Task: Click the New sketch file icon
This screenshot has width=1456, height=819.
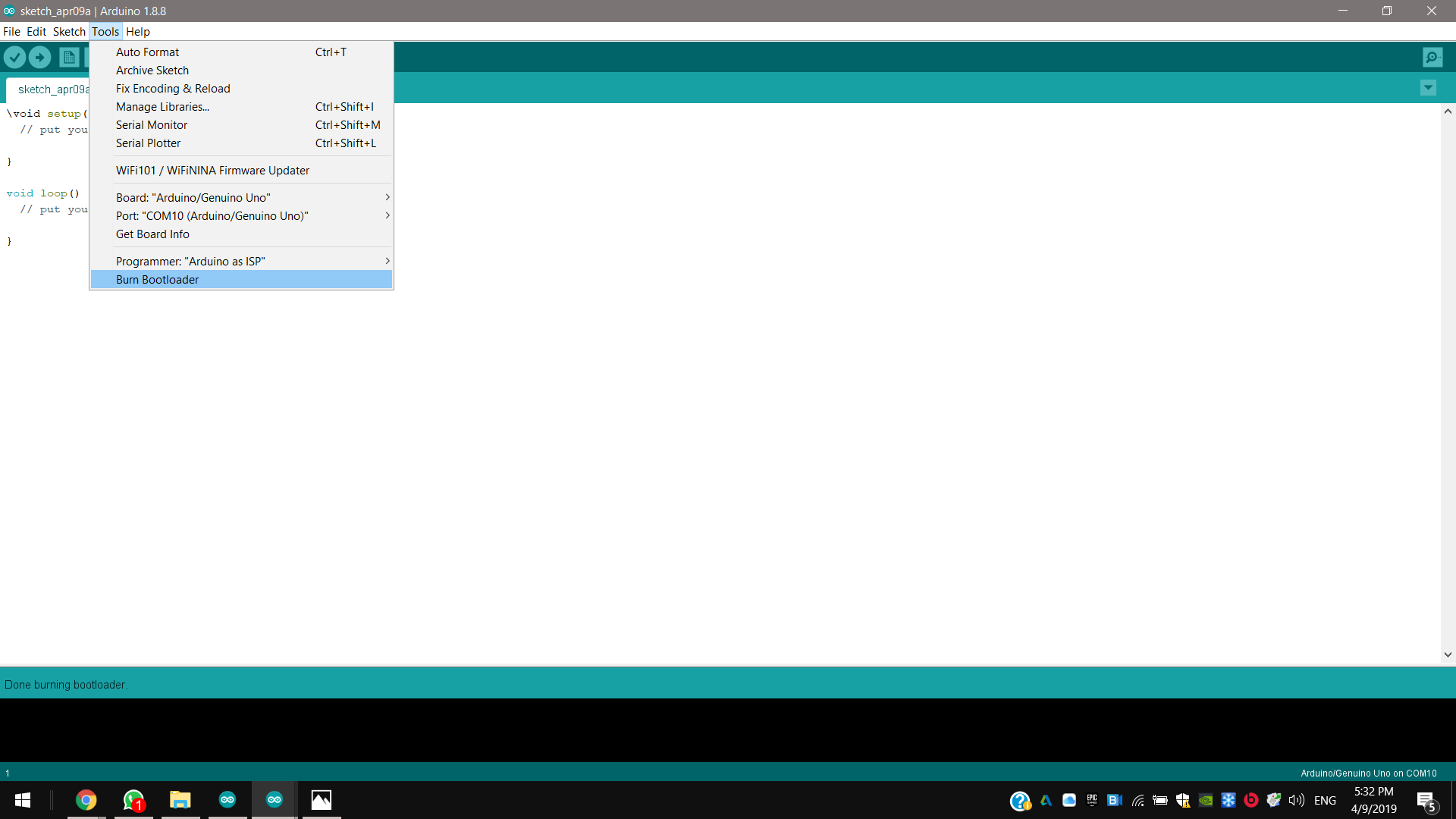Action: 69,57
